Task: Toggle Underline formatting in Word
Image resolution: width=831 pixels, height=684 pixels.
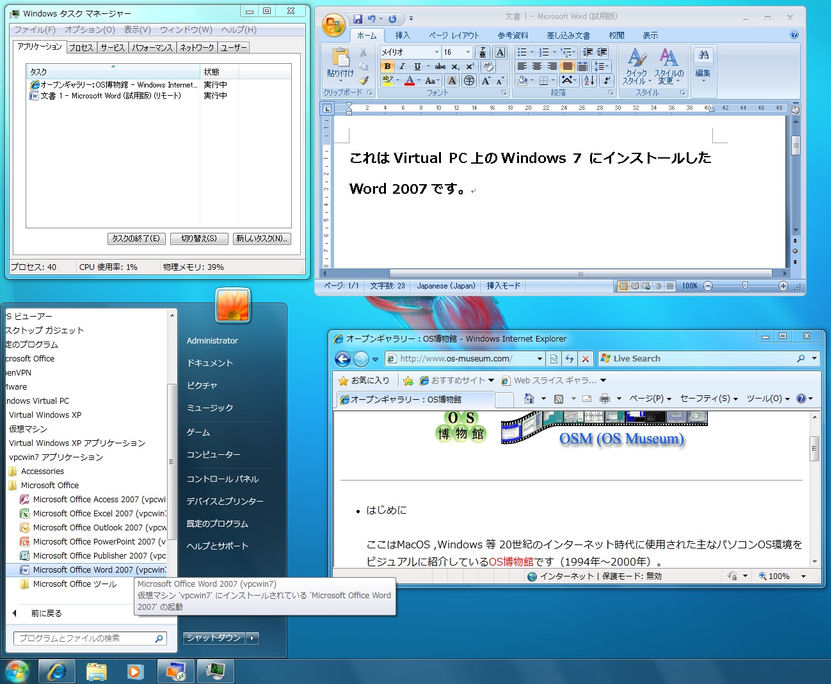Action: point(417,66)
